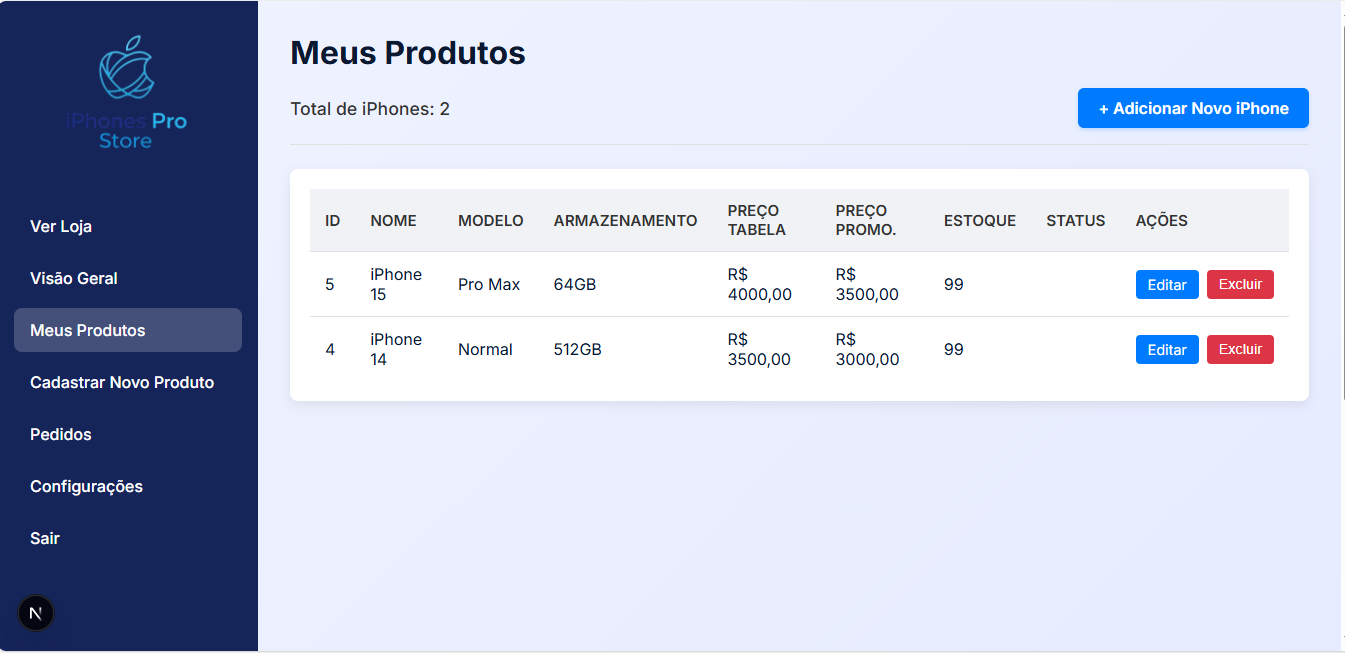The width and height of the screenshot is (1345, 653).
Task: Click Sair to log out
Action: (x=45, y=538)
